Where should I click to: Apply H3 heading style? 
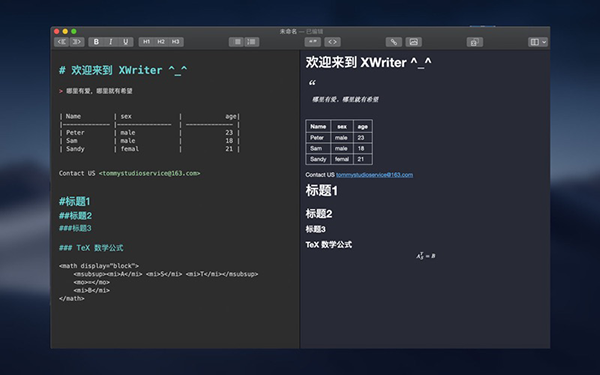(x=176, y=42)
